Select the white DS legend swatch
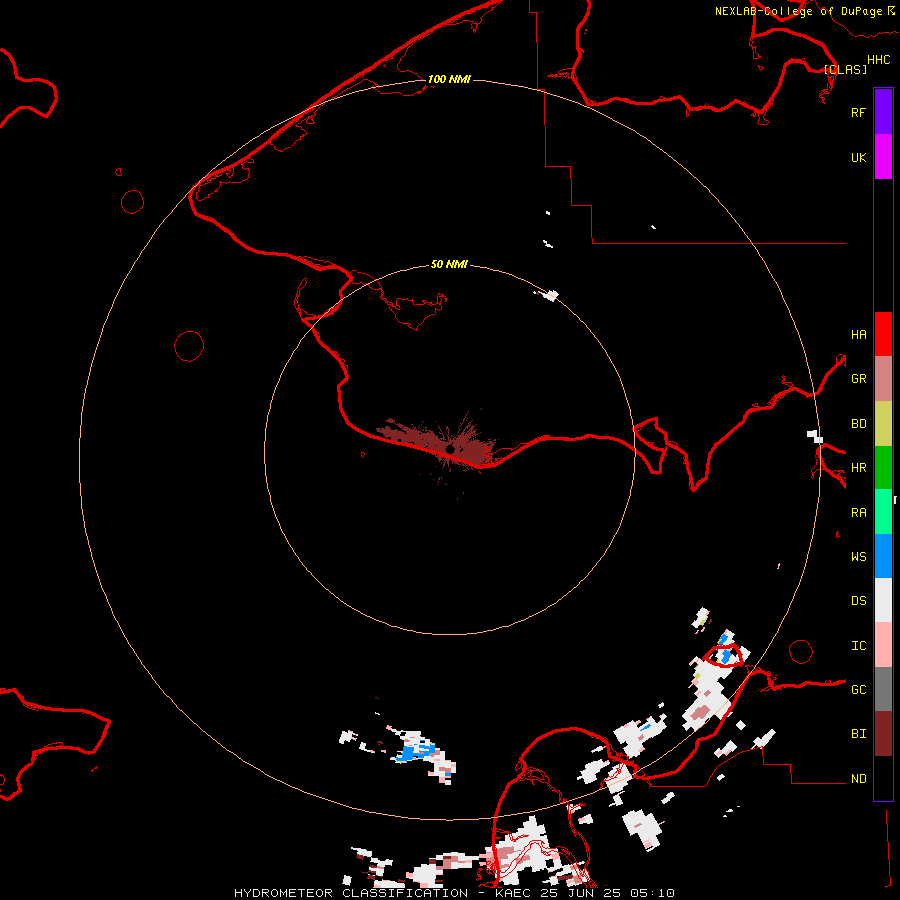Screen dimensions: 900x900 pyautogui.click(x=883, y=600)
